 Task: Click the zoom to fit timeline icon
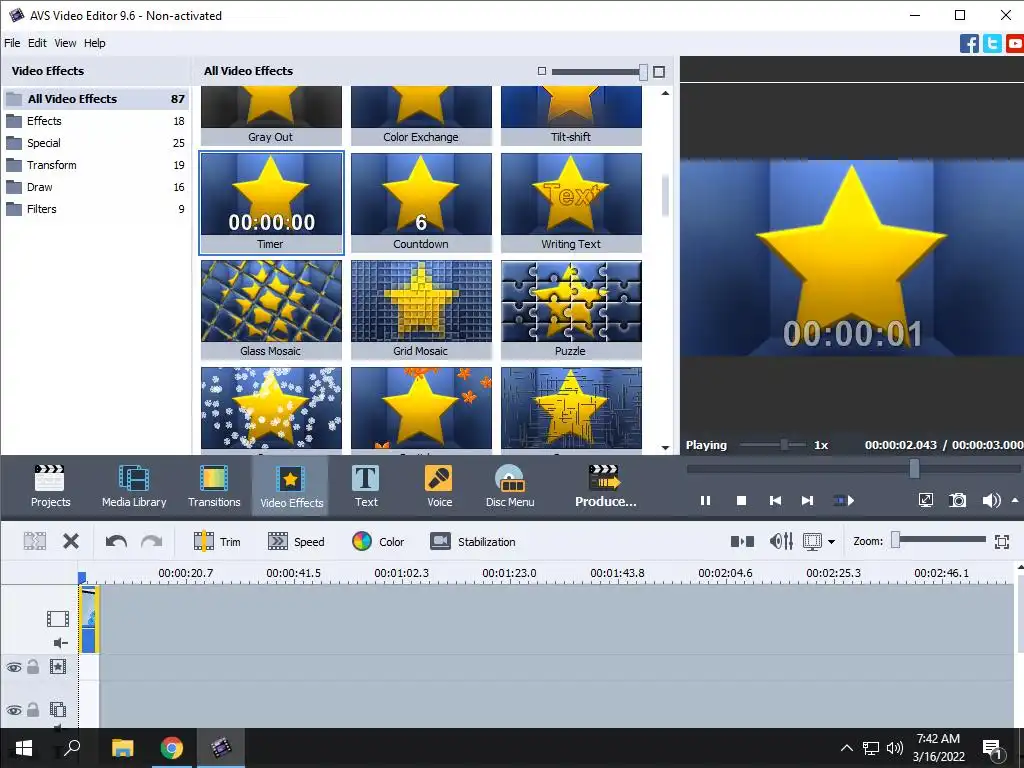(1002, 541)
